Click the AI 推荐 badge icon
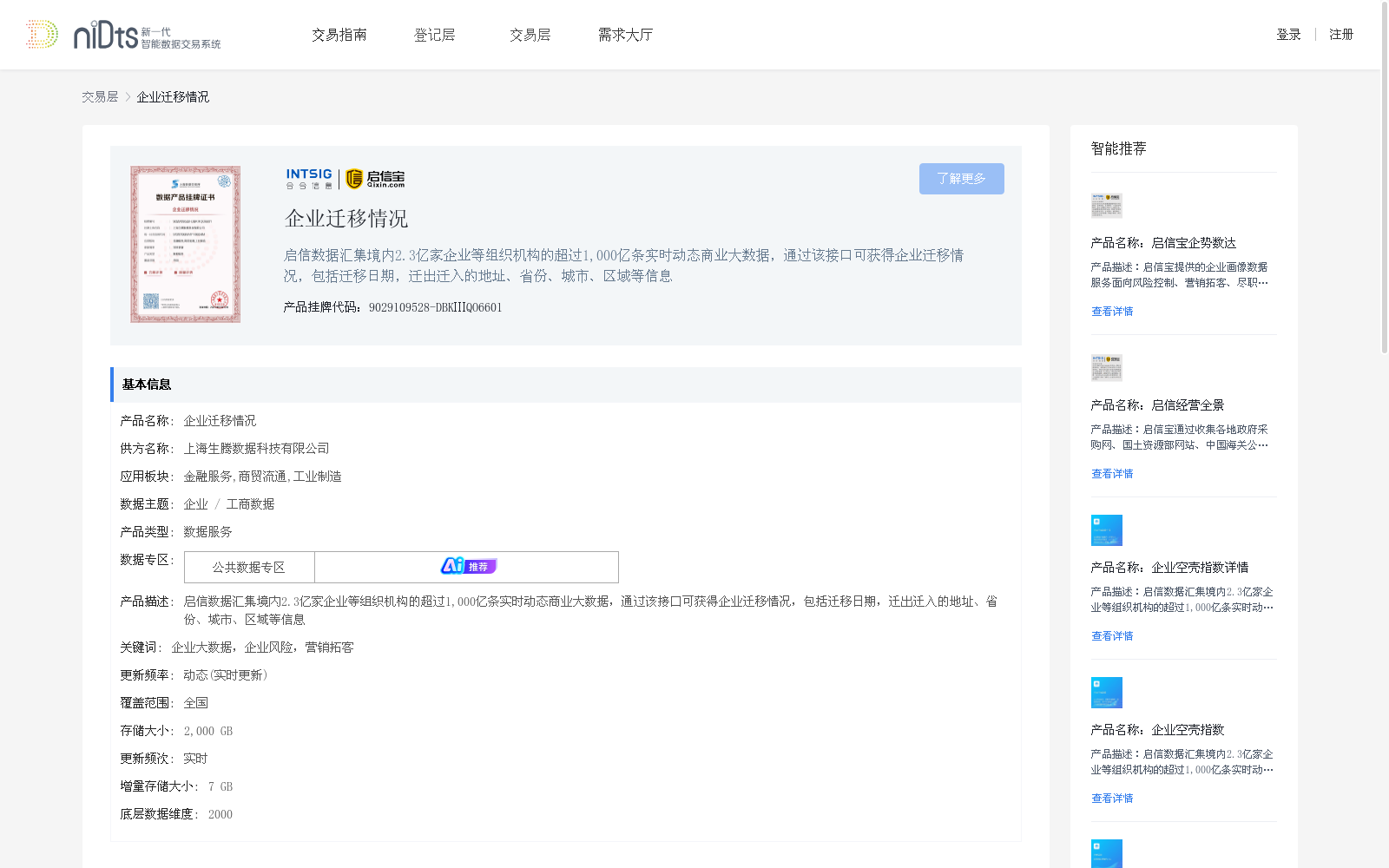Image resolution: width=1389 pixels, height=868 pixels. coord(468,566)
